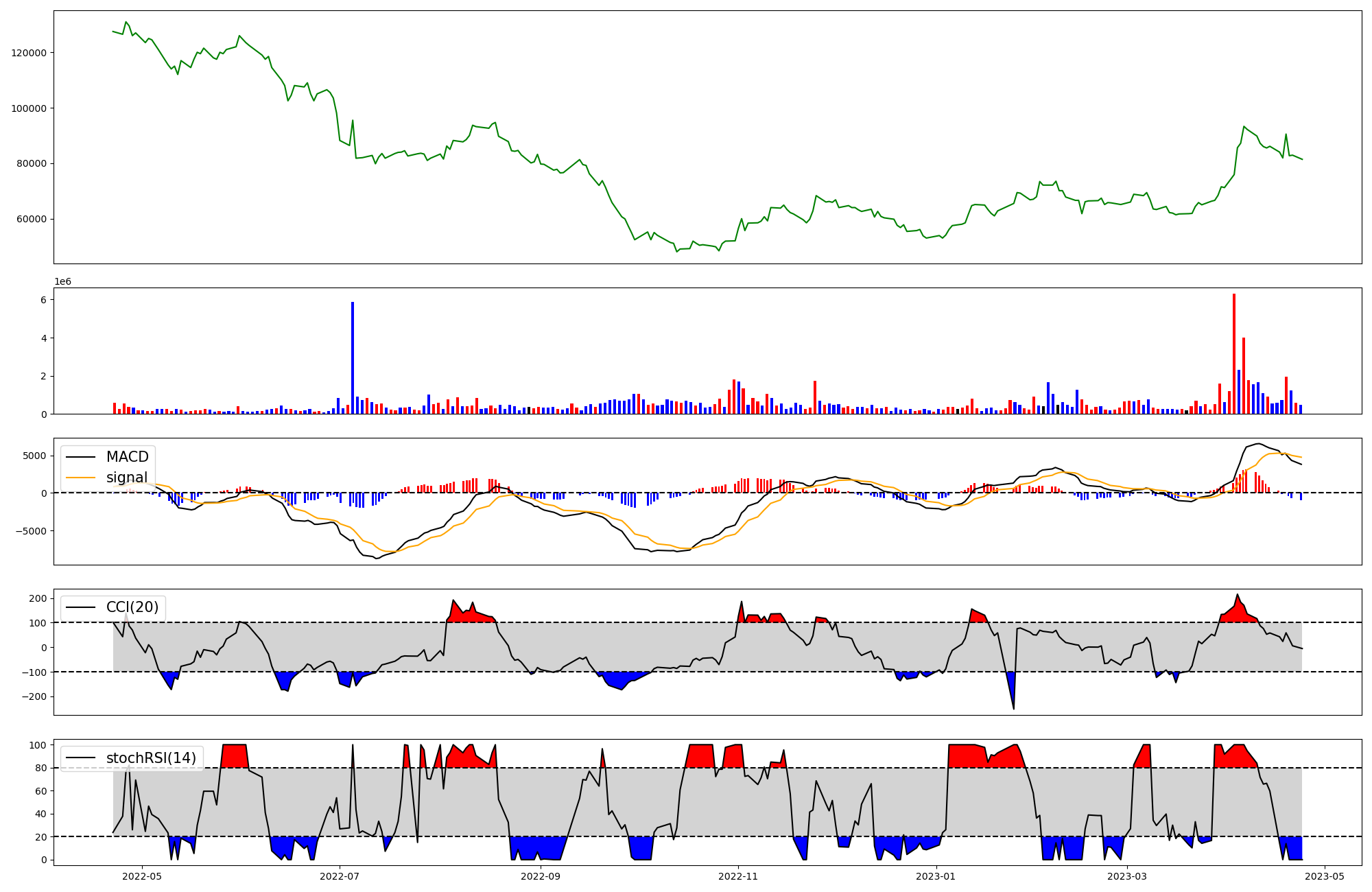1372x892 pixels.
Task: Click the stochRSI(14) legend entry
Action: coord(150,758)
